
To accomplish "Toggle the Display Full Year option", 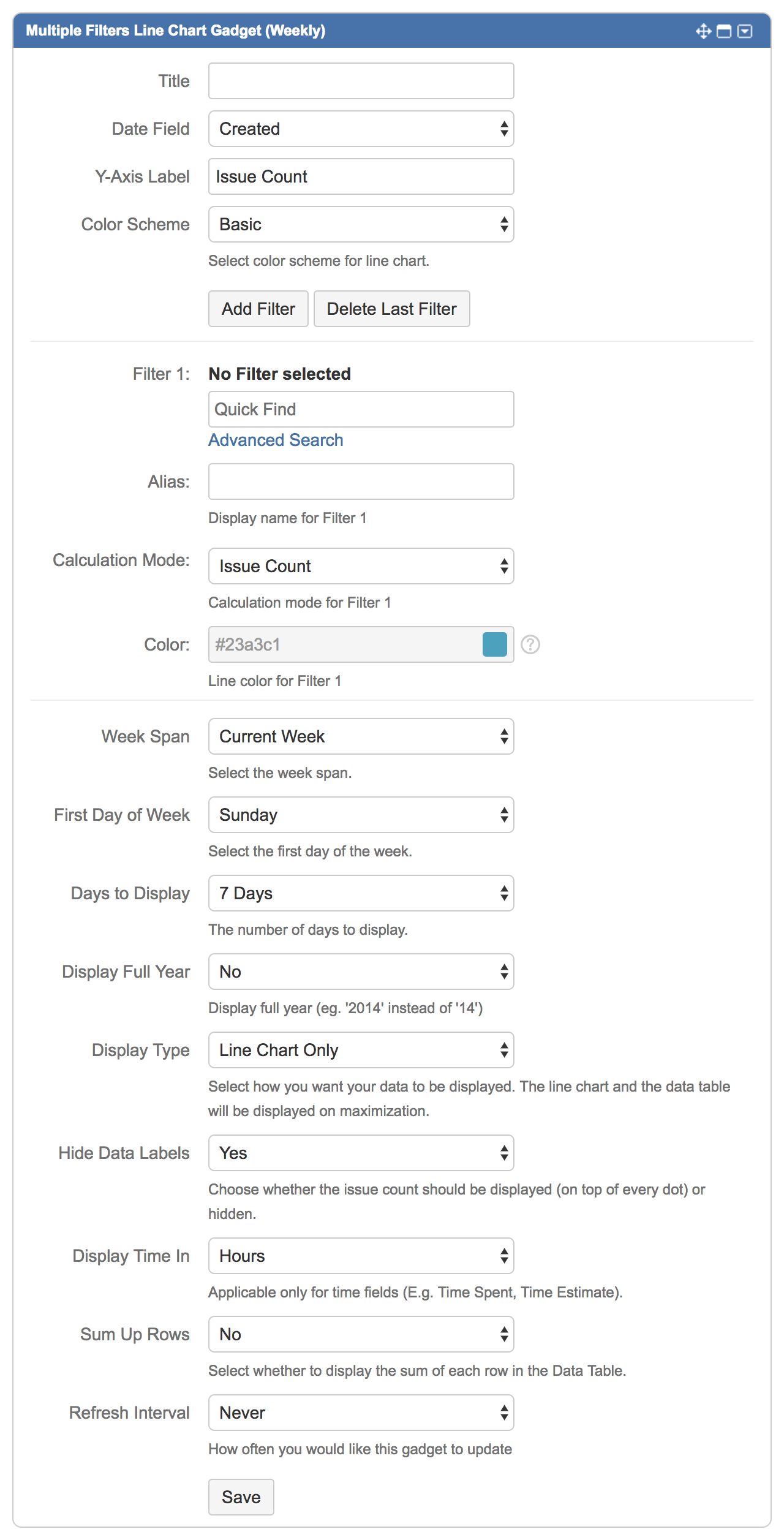I will coord(361,972).
